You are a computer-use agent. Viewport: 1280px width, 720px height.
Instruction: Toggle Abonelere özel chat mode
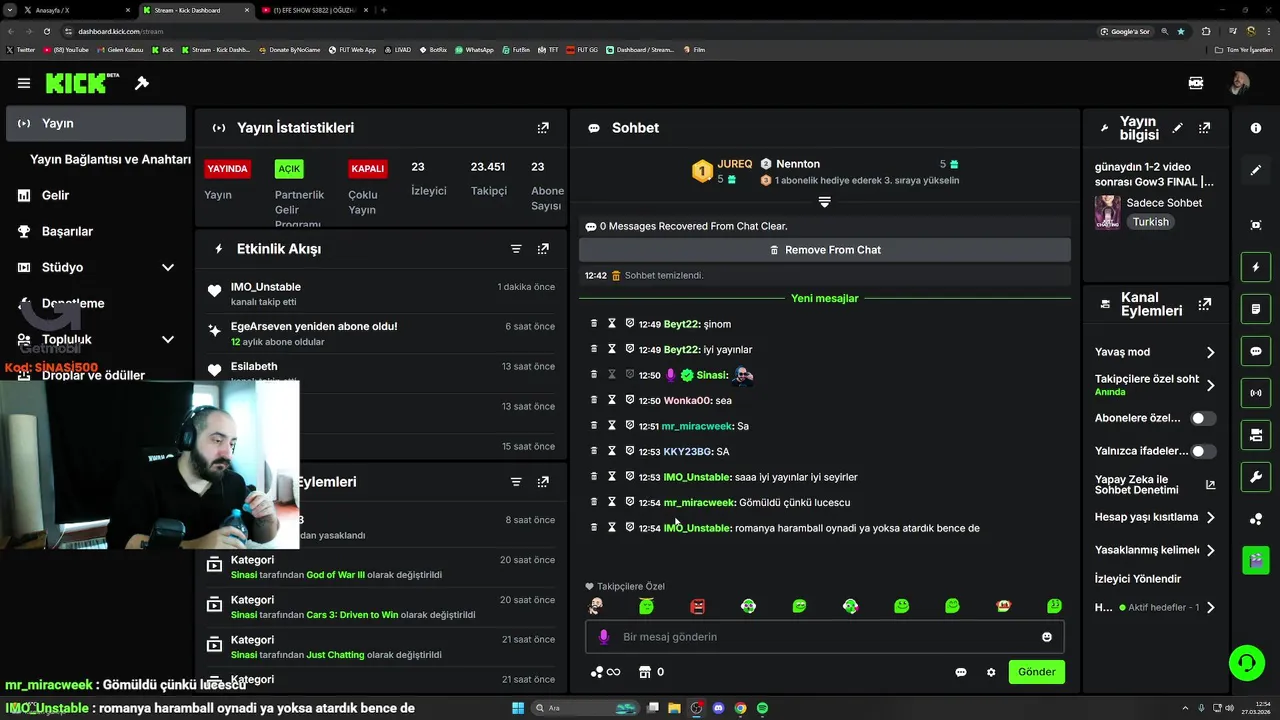tap(1203, 418)
